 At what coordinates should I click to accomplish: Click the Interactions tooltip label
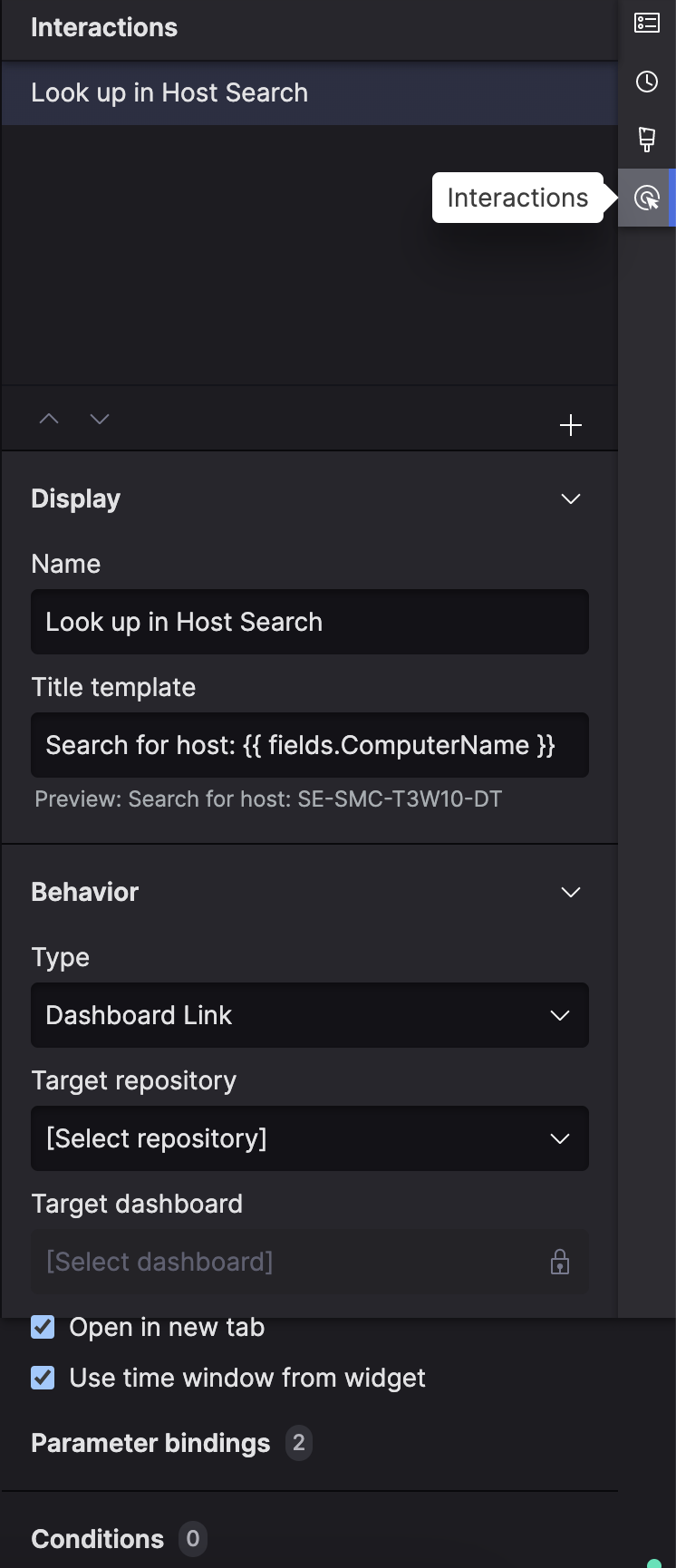click(x=517, y=198)
